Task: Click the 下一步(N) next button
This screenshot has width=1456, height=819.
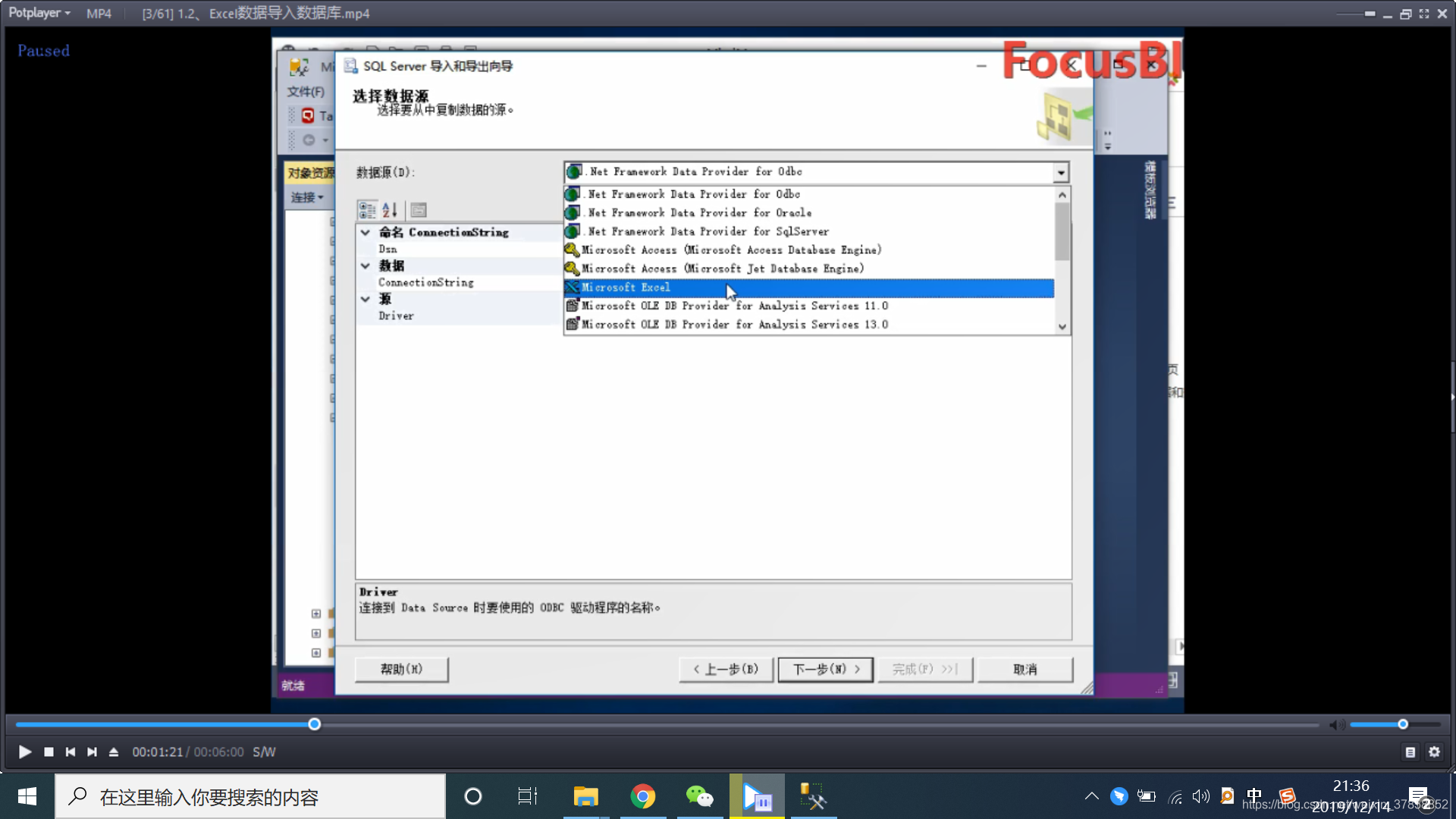Action: pos(825,669)
